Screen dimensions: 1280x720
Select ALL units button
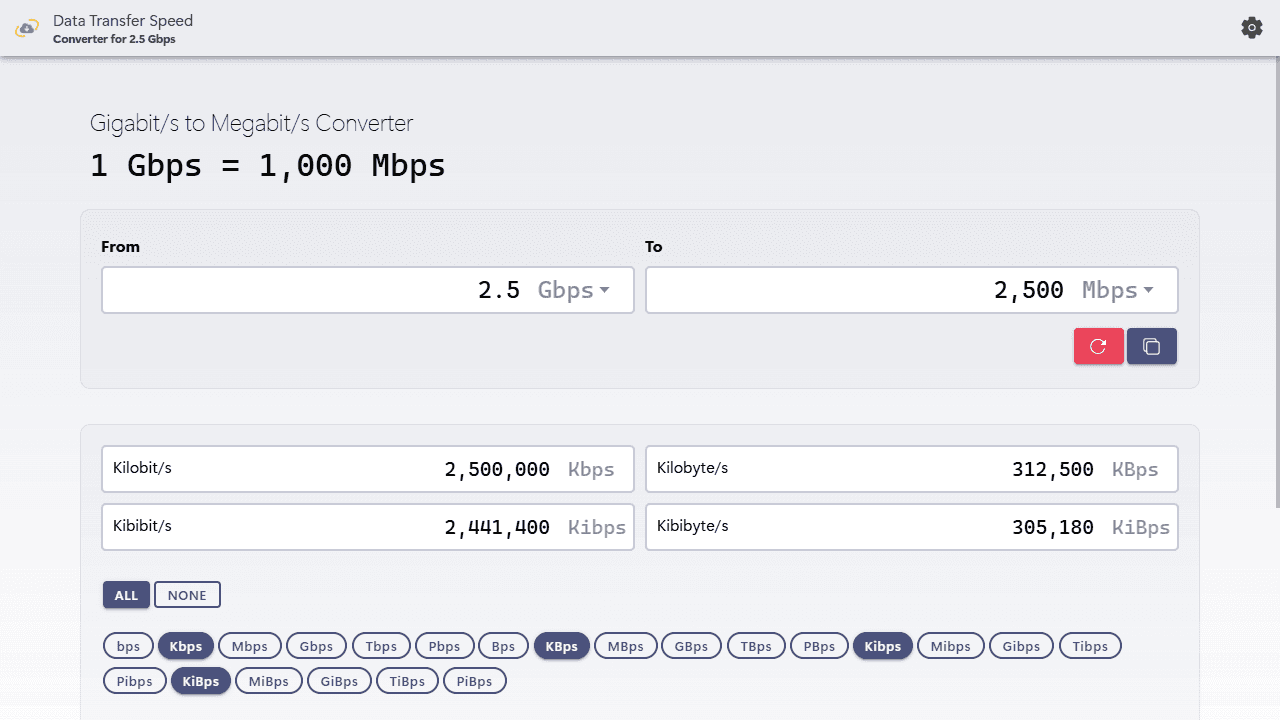(x=126, y=595)
